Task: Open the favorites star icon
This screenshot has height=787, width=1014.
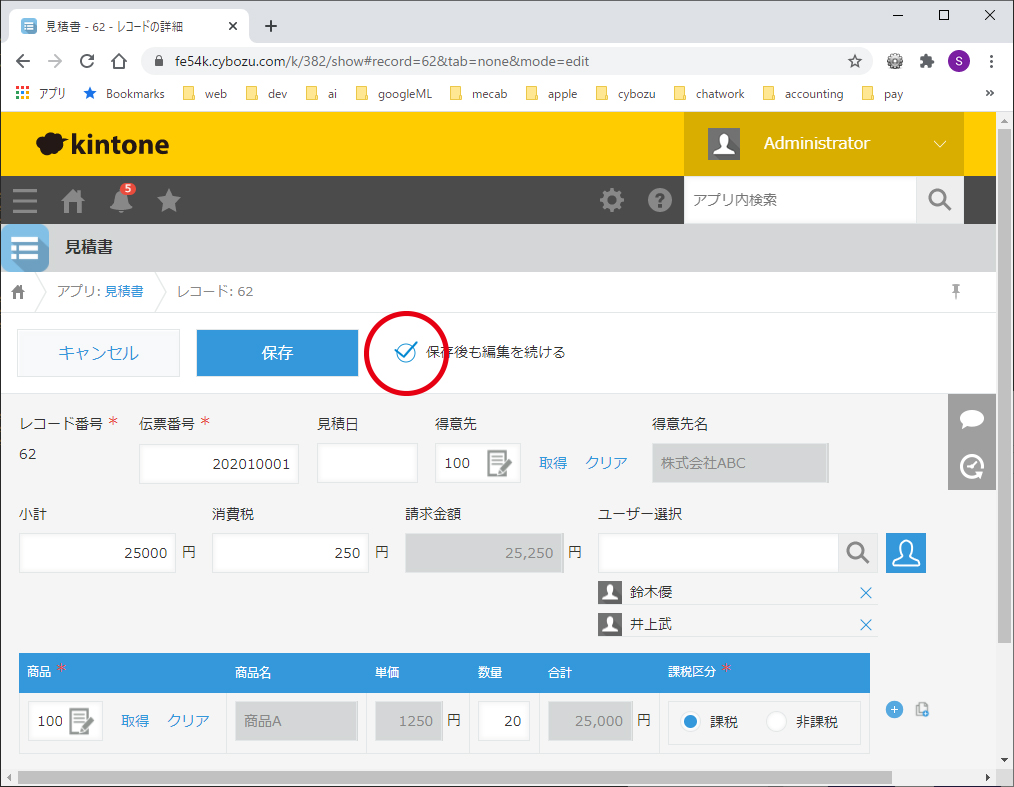Action: pos(169,201)
